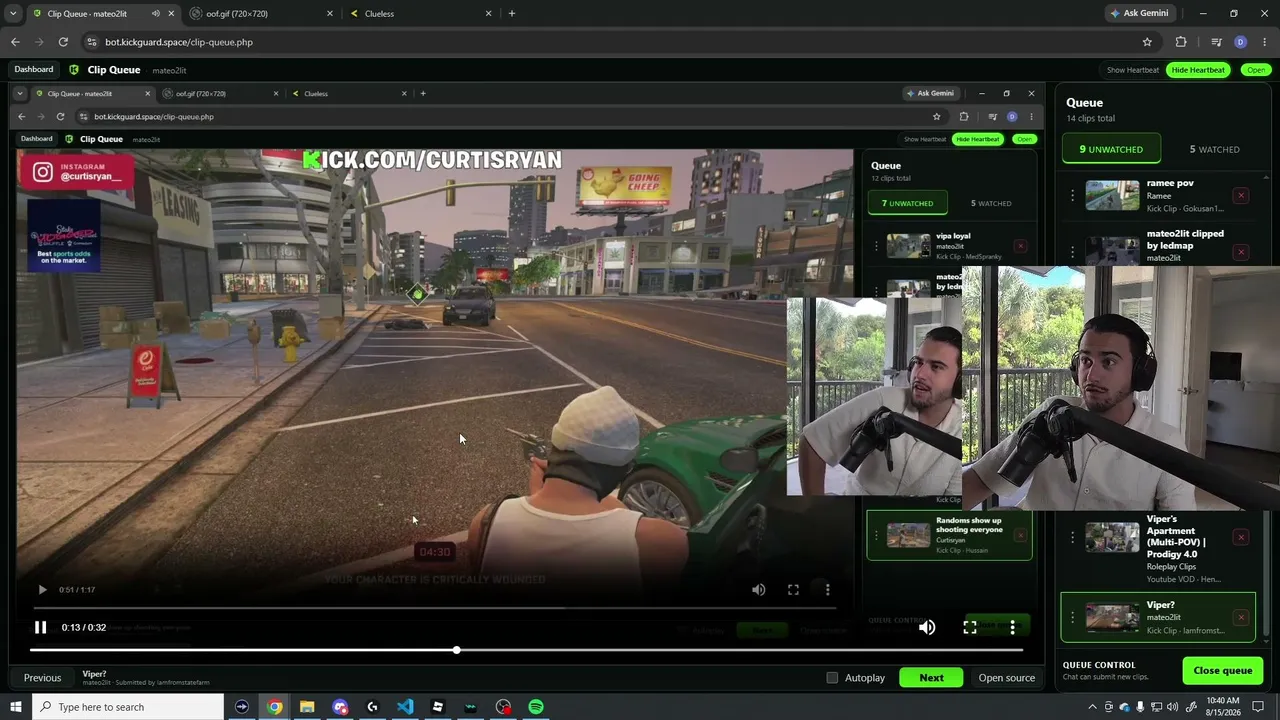This screenshot has height=720, width=1280.
Task: Select the ramee pov clip thumbnail
Action: (x=1113, y=196)
